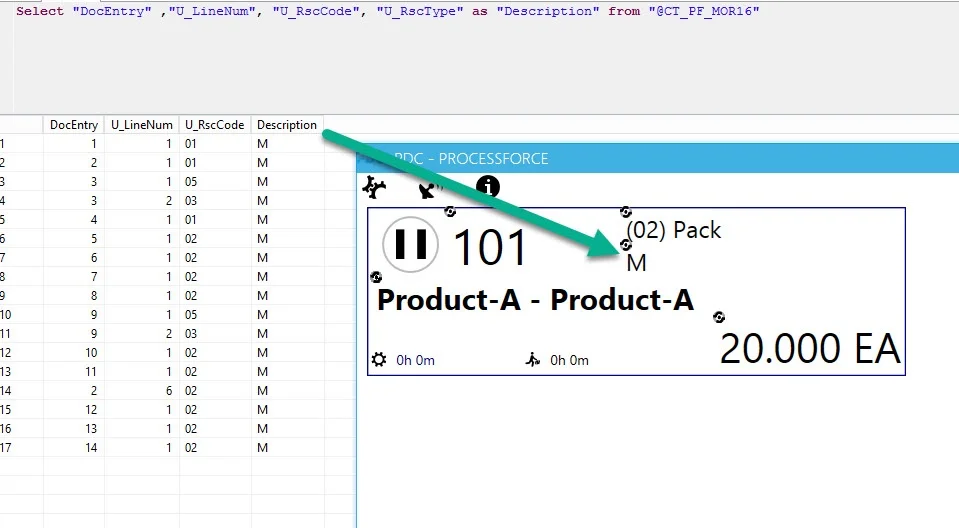Click the running person run-time icon
The height and width of the screenshot is (528, 959).
pos(533,360)
